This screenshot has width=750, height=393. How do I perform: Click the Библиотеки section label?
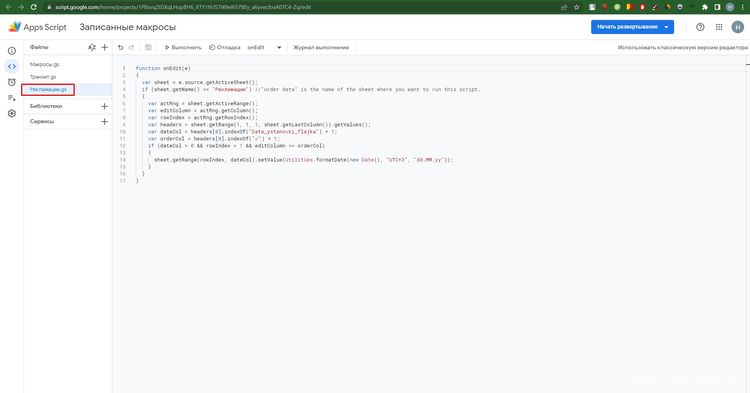tap(46, 106)
